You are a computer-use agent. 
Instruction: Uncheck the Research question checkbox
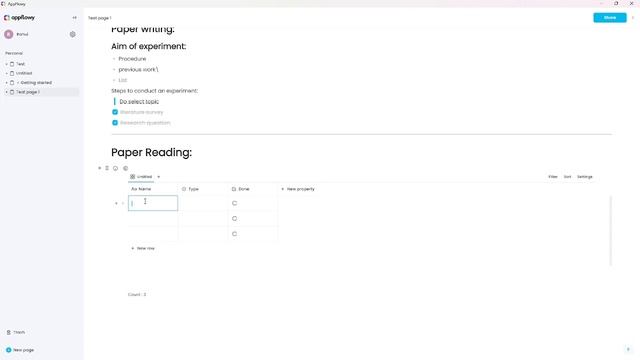115,122
